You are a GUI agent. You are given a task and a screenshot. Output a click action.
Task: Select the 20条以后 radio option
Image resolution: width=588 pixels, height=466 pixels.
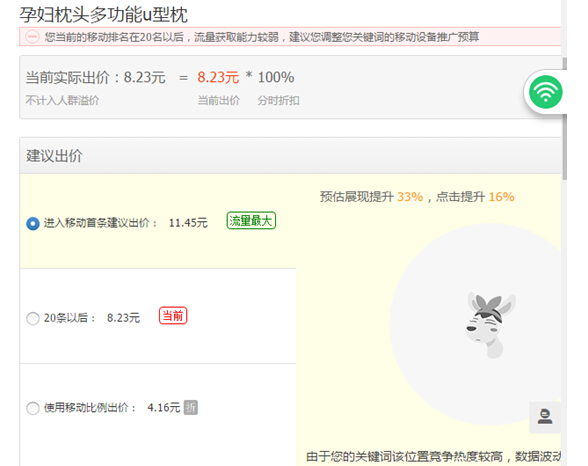tap(33, 318)
